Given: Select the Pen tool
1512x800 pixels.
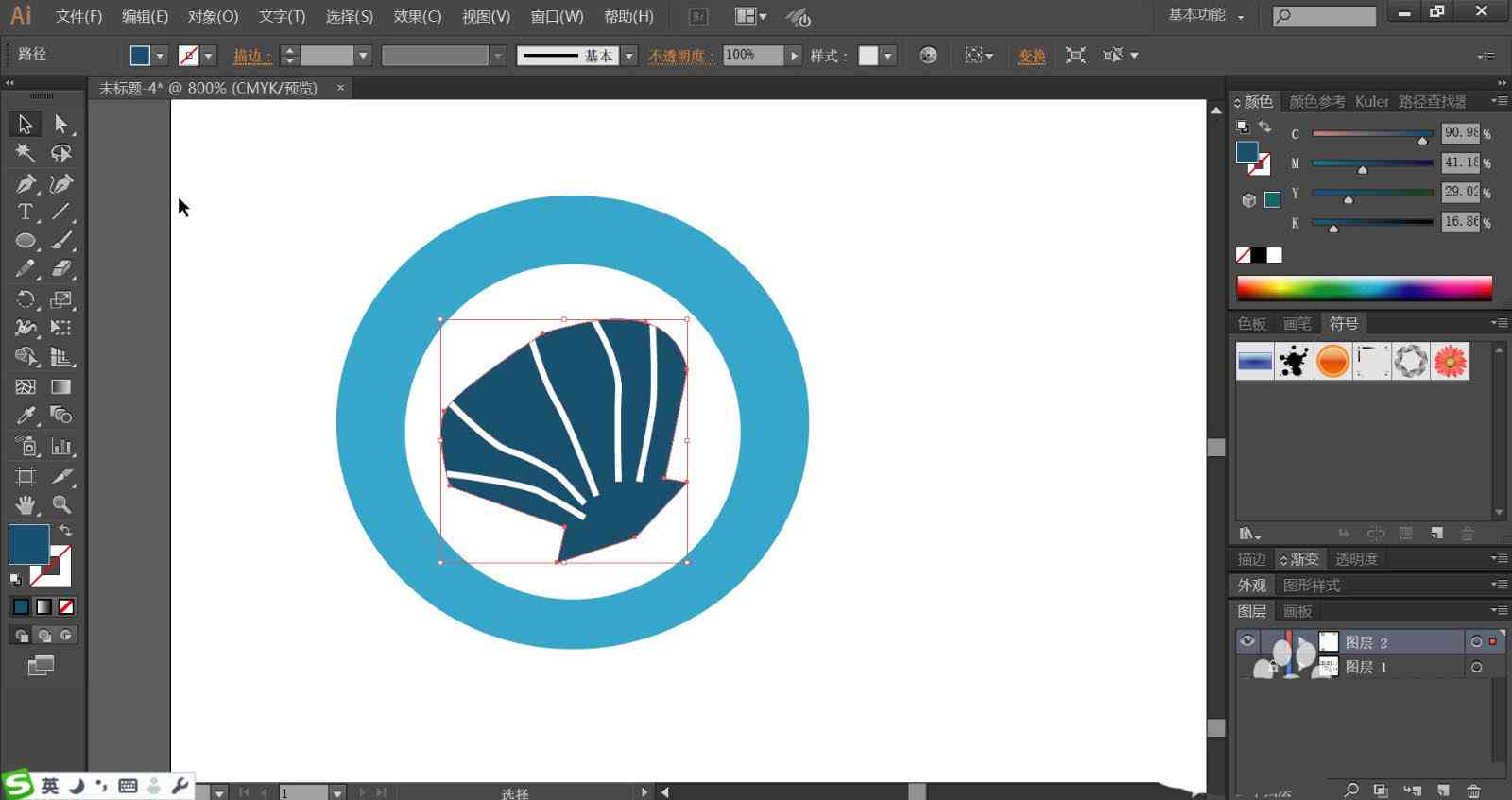Looking at the screenshot, I should click(25, 183).
